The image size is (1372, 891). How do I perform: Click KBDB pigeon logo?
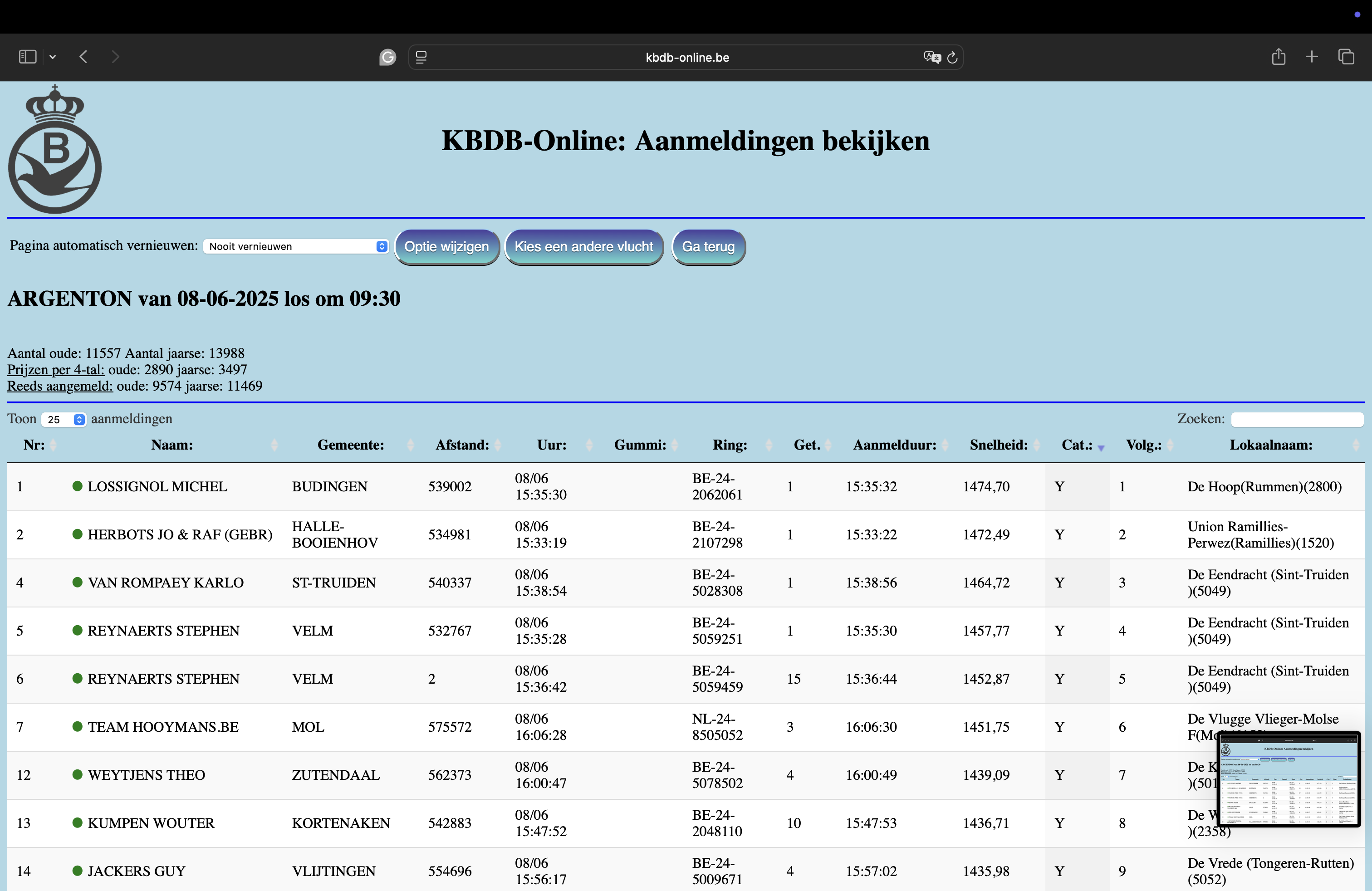(55, 150)
